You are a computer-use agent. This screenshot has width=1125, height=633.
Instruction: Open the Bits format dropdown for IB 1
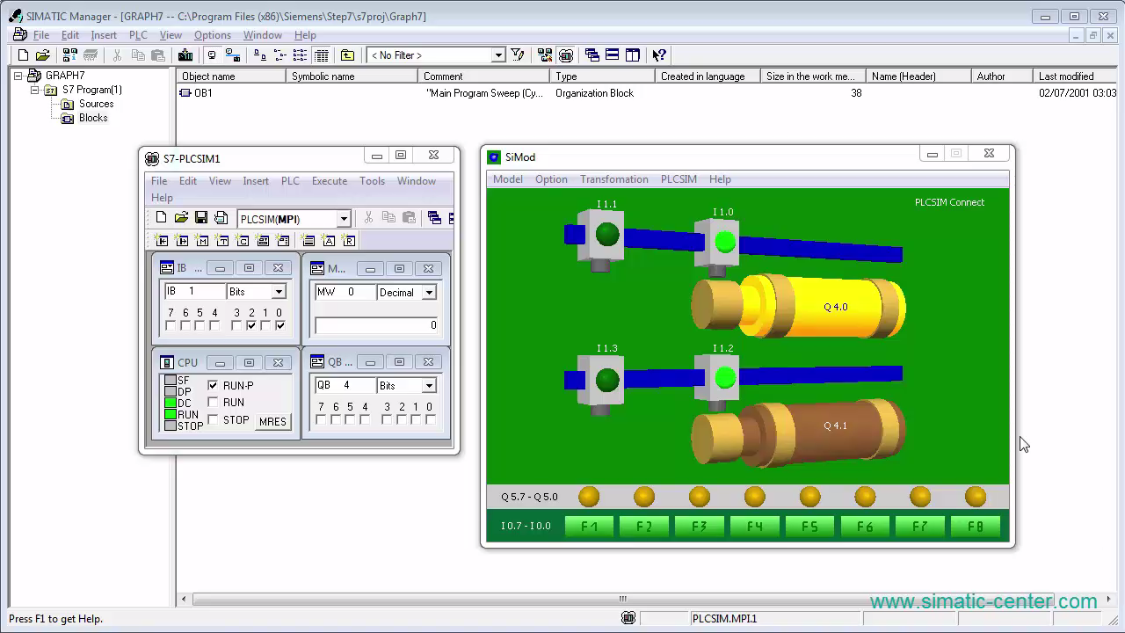[278, 291]
